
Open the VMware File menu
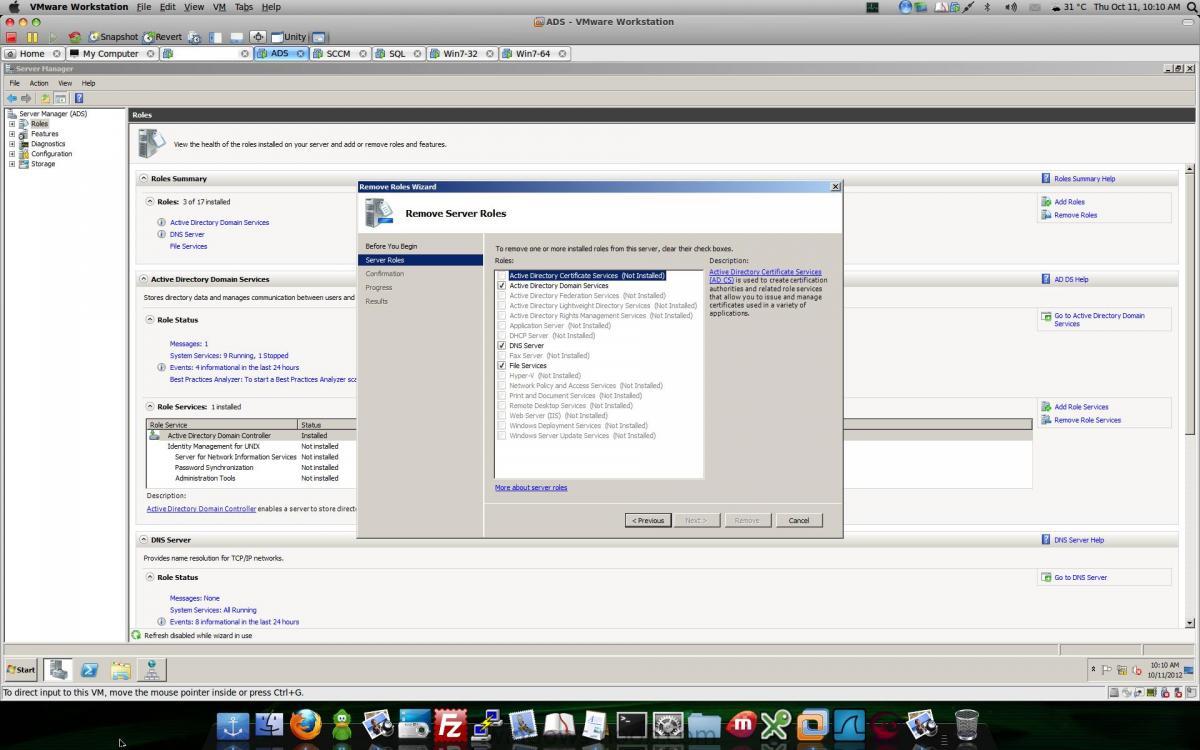[x=144, y=7]
